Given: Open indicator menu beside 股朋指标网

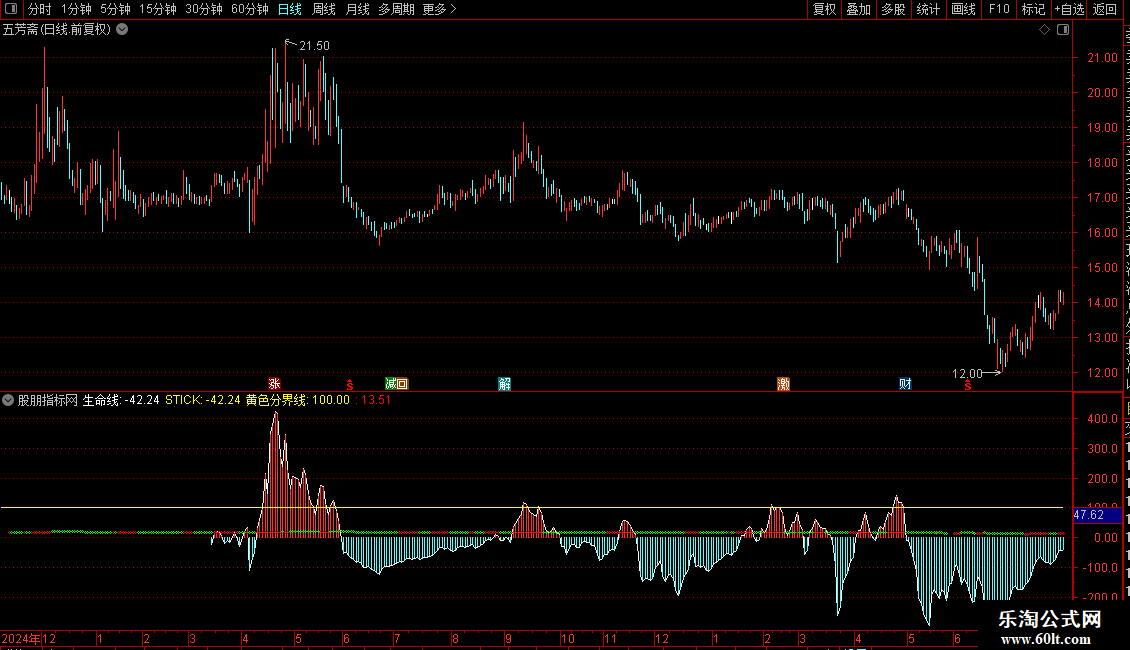Looking at the screenshot, I should (8, 400).
